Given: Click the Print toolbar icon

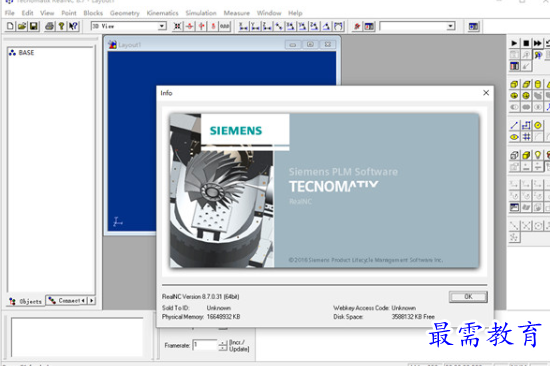Looking at the screenshot, I should pos(50,26).
